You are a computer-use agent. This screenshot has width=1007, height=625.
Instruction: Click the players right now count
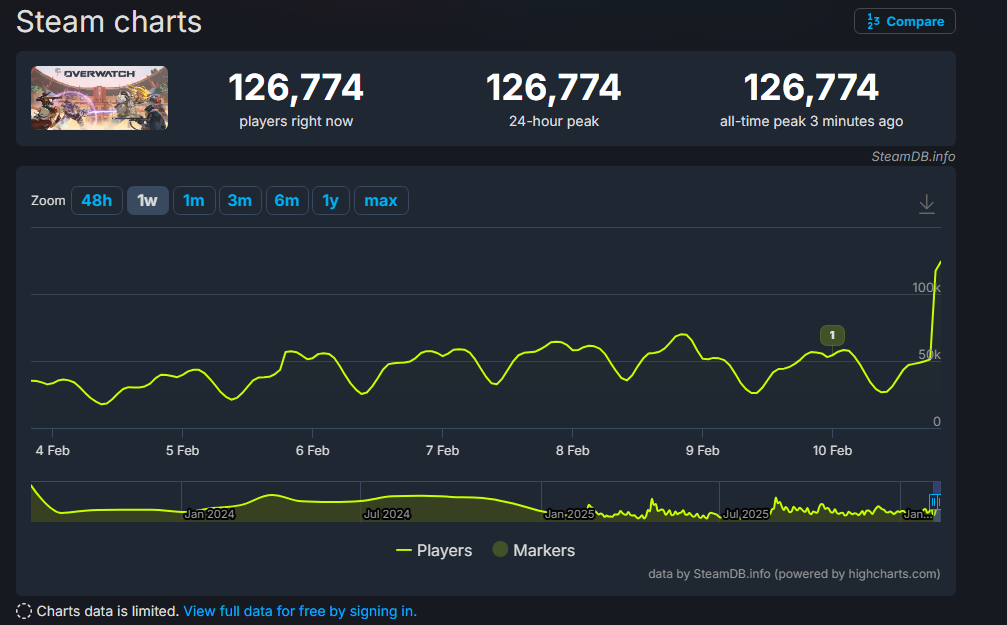(x=296, y=87)
